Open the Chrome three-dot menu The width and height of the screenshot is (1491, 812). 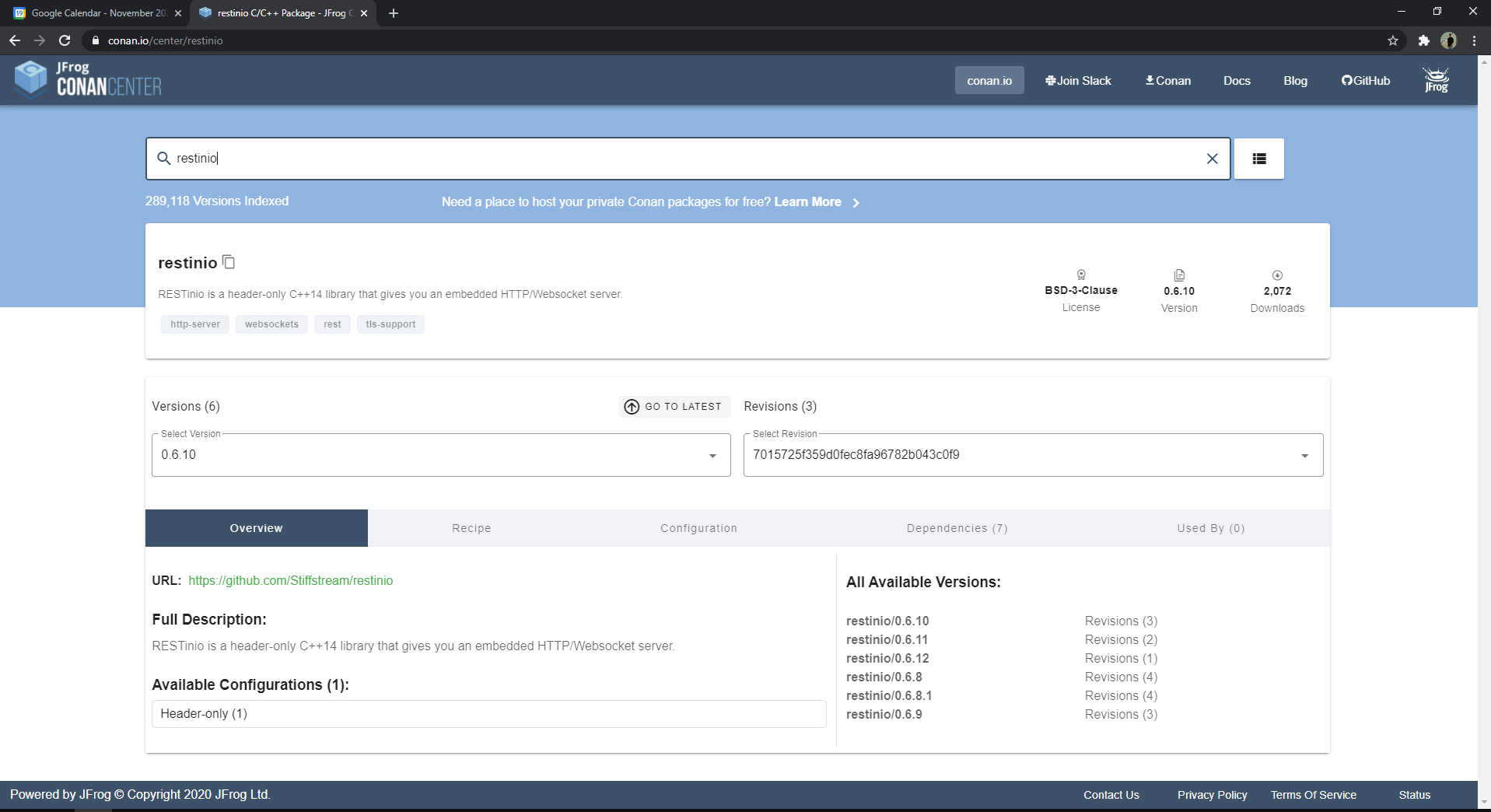(1475, 40)
